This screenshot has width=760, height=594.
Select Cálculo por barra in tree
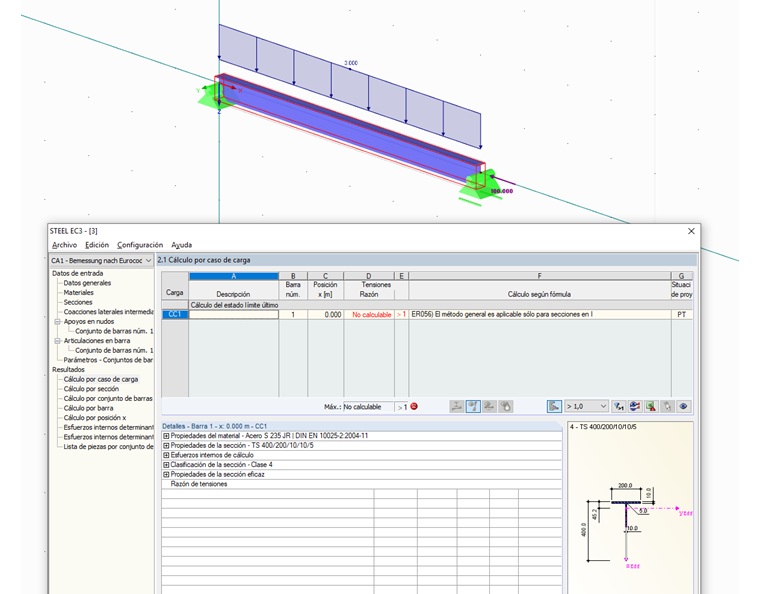coord(88,408)
